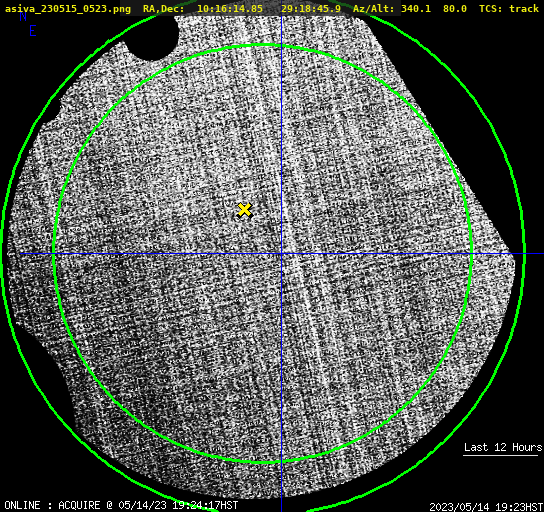This screenshot has height=512, width=544.
Task: Click right end of horizontal blue line
Action: click(541, 254)
